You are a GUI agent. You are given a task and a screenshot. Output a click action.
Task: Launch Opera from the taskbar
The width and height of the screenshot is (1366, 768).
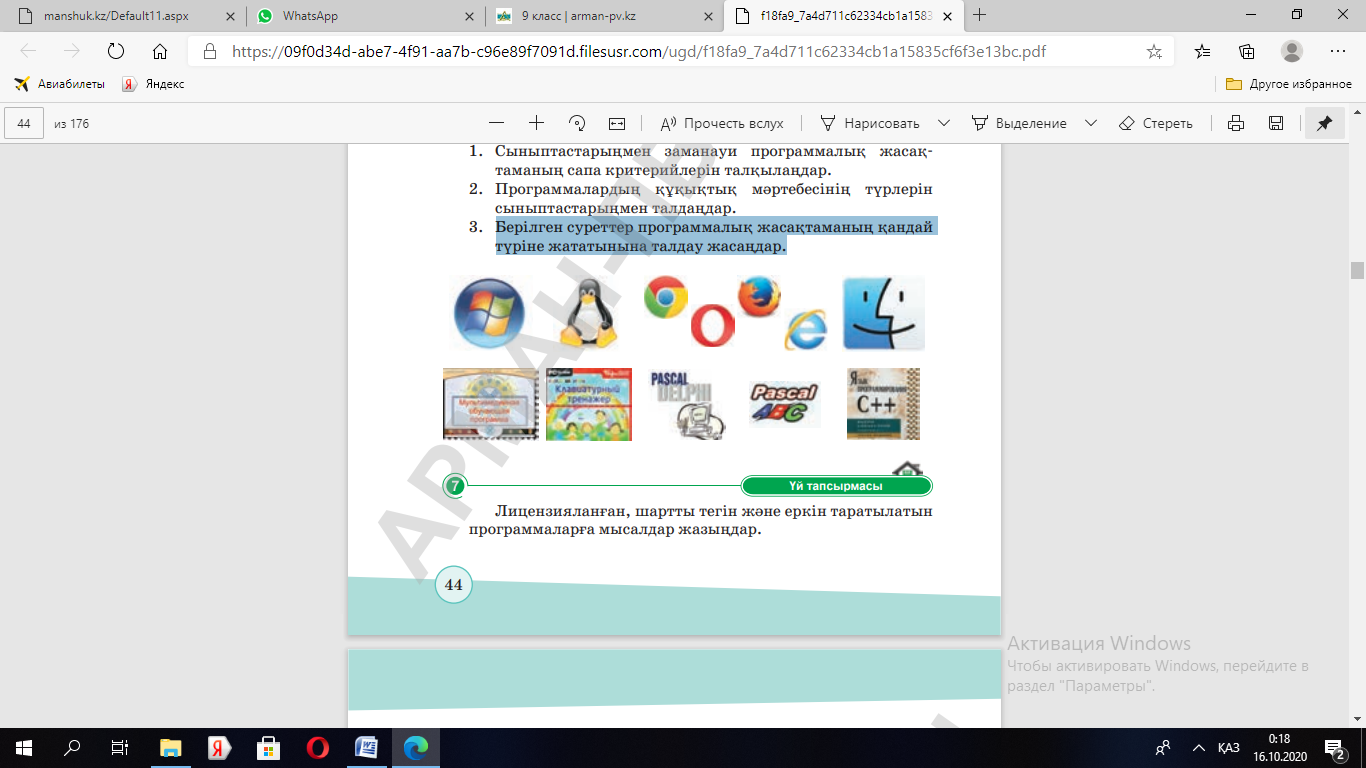point(318,747)
